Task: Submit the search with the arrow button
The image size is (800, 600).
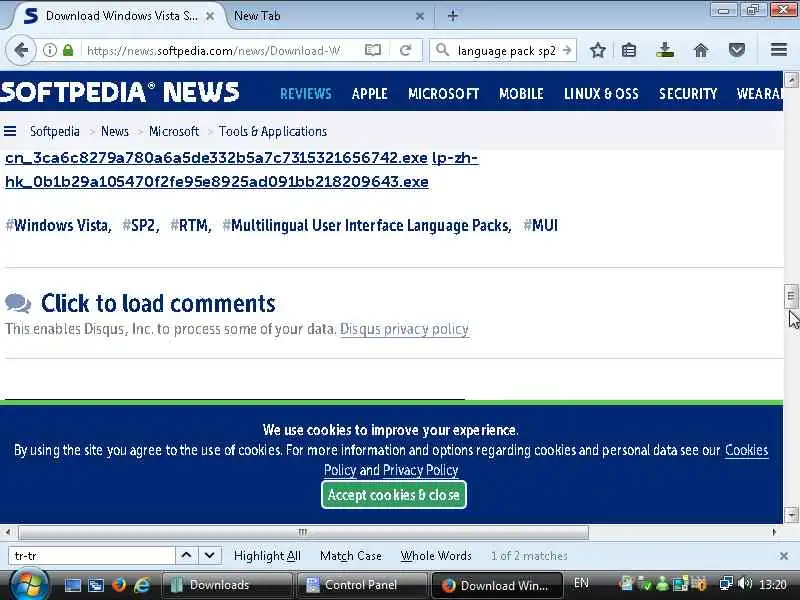Action: tap(567, 50)
